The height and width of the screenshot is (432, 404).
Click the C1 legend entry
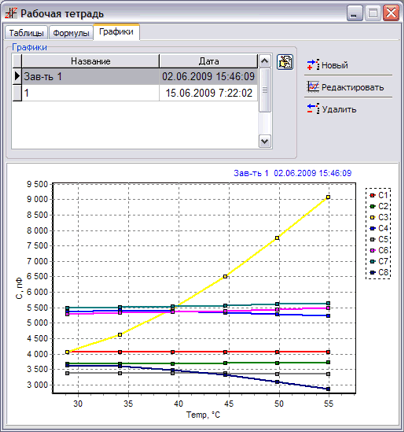click(379, 195)
